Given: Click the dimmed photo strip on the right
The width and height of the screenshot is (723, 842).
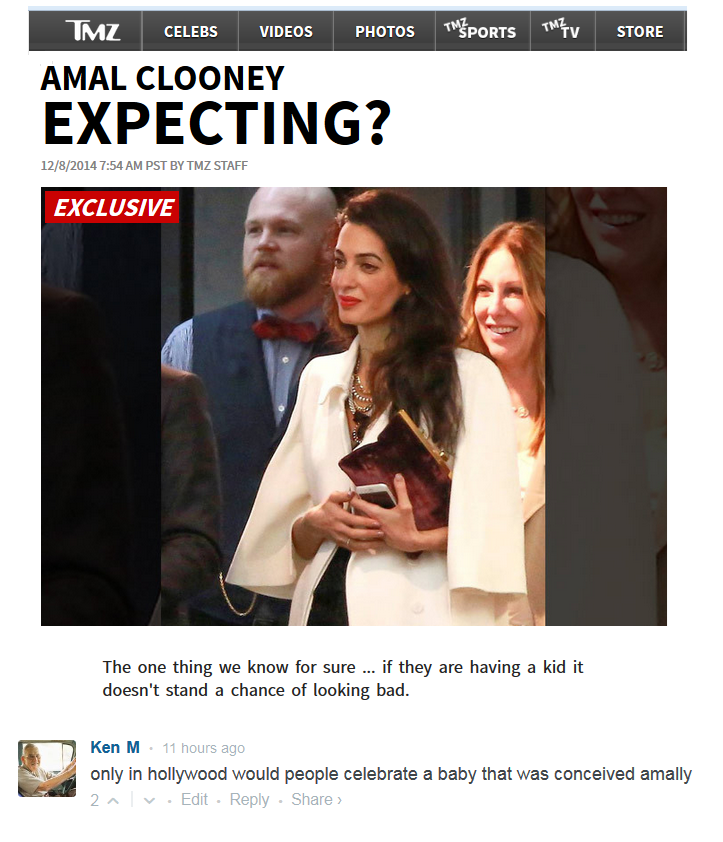Looking at the screenshot, I should click(x=606, y=407).
